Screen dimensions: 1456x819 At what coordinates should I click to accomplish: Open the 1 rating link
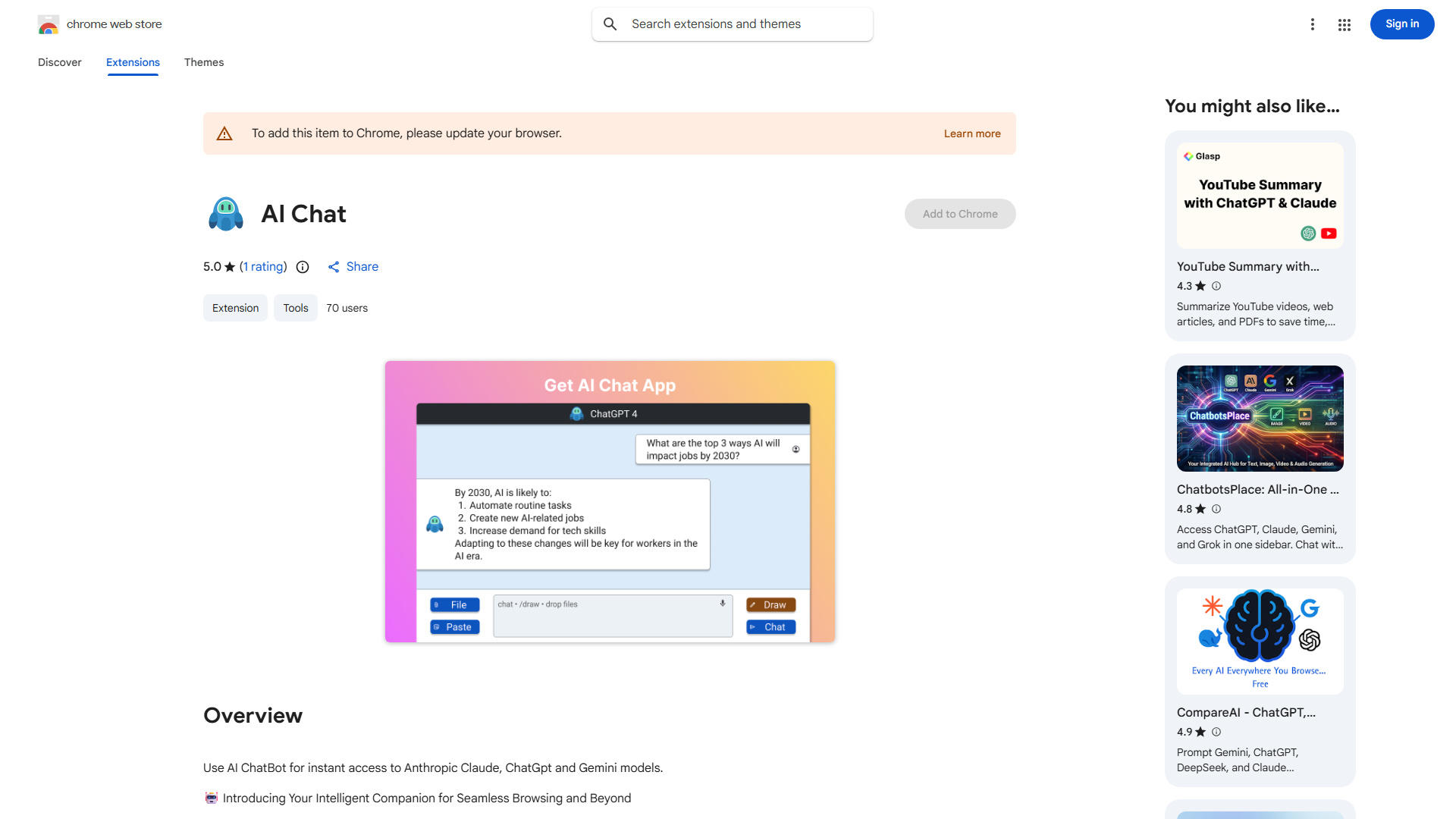click(x=263, y=267)
